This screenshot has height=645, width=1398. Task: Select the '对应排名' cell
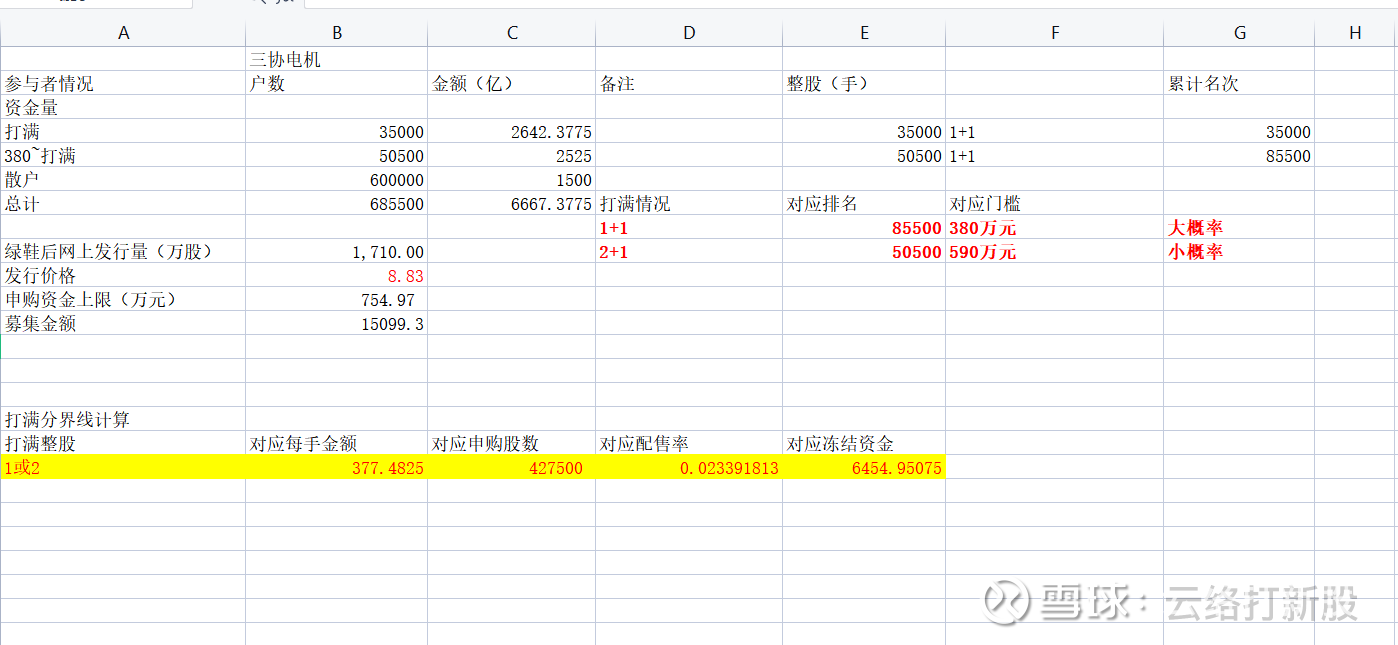pos(864,203)
